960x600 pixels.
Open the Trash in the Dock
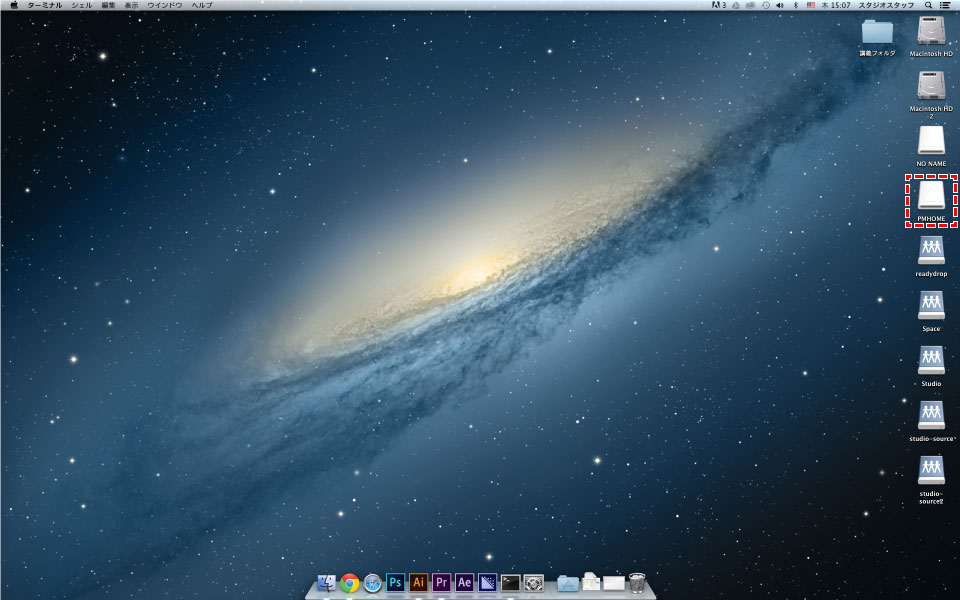[x=637, y=582]
